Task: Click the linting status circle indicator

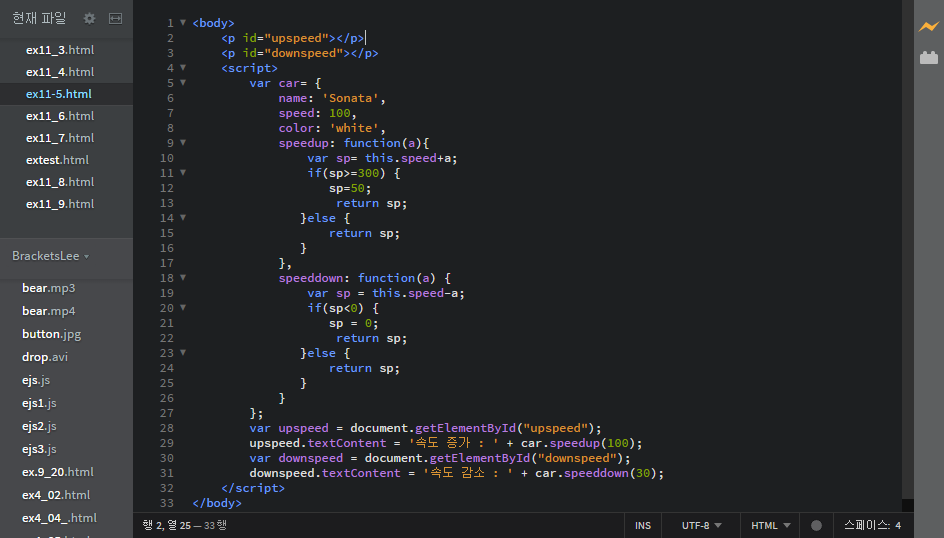Action: [x=816, y=525]
